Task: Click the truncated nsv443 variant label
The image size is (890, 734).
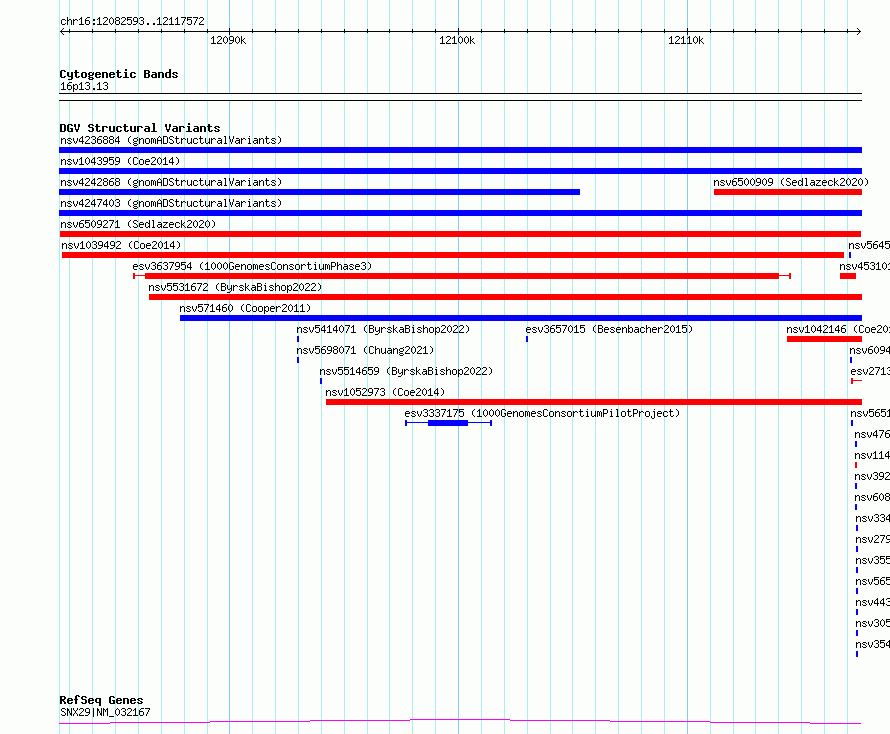Action: tap(872, 602)
